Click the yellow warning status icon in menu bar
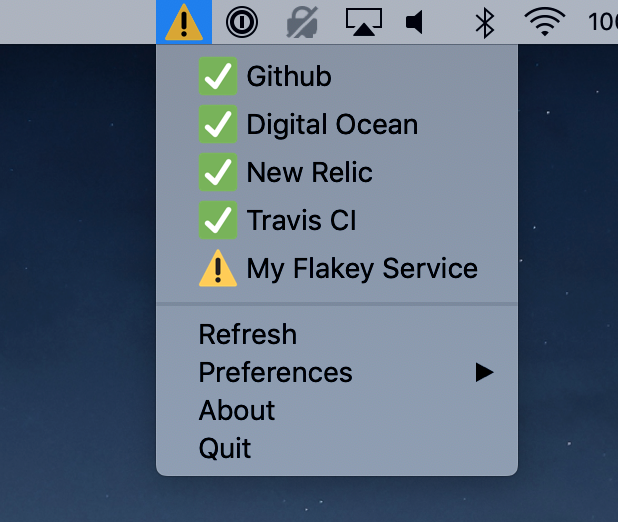The height and width of the screenshot is (522, 618). point(184,22)
